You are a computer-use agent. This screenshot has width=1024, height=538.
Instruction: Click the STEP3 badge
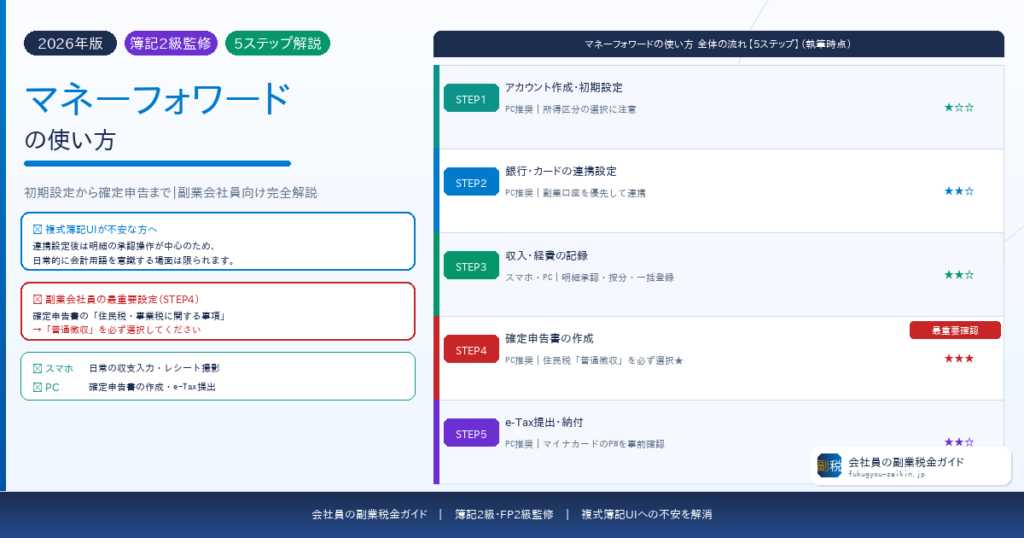471,266
